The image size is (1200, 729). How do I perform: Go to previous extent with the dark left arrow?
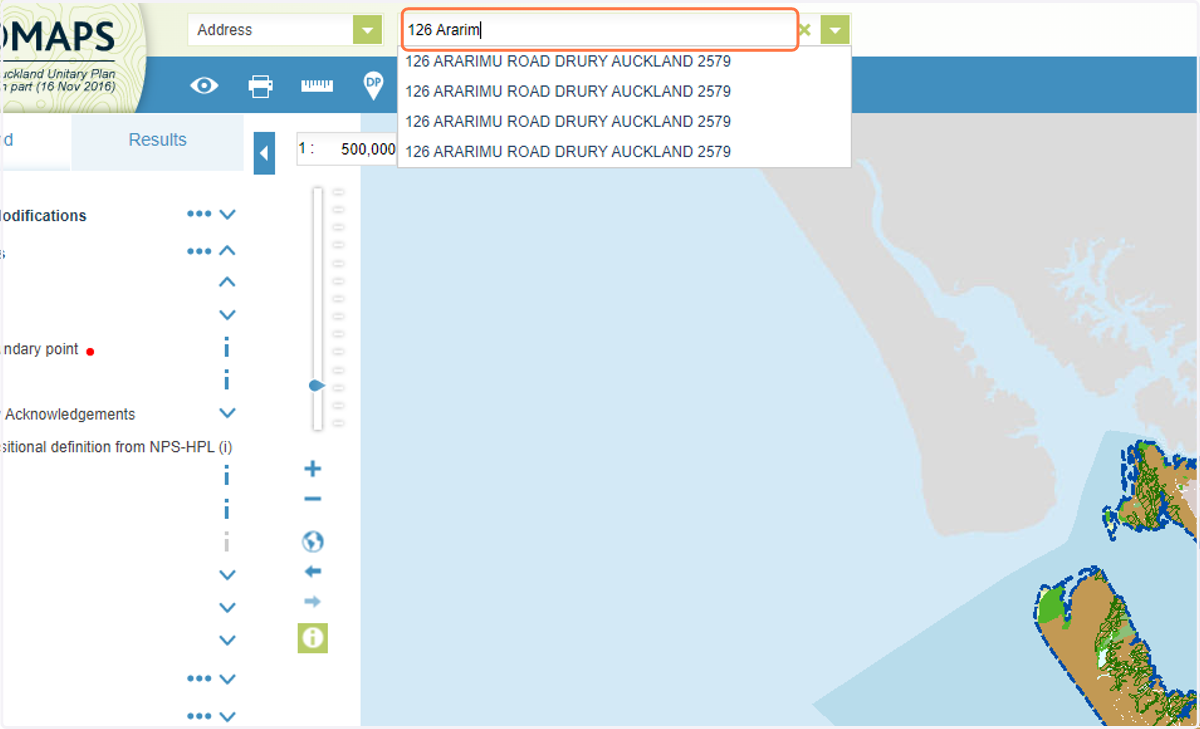(x=313, y=572)
